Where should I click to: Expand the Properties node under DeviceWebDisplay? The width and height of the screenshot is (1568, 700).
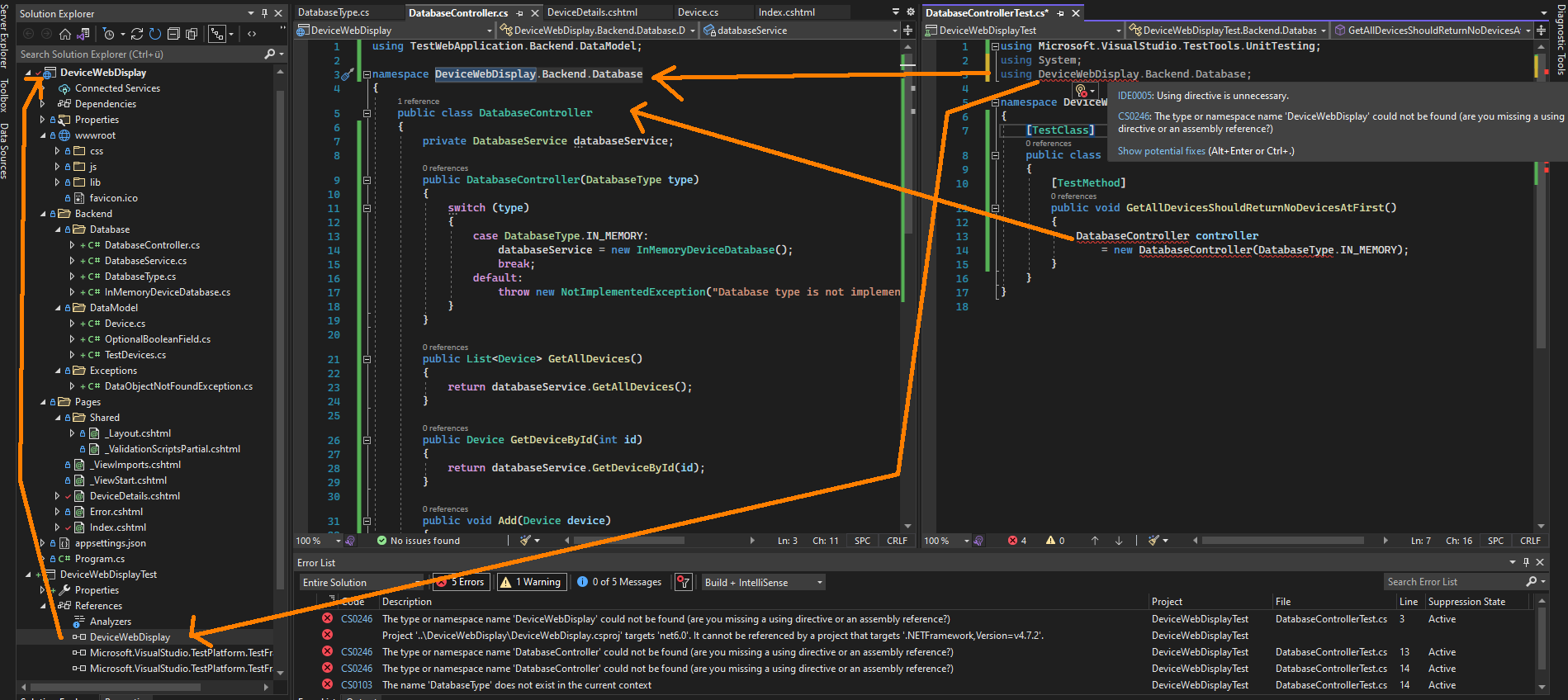43,120
